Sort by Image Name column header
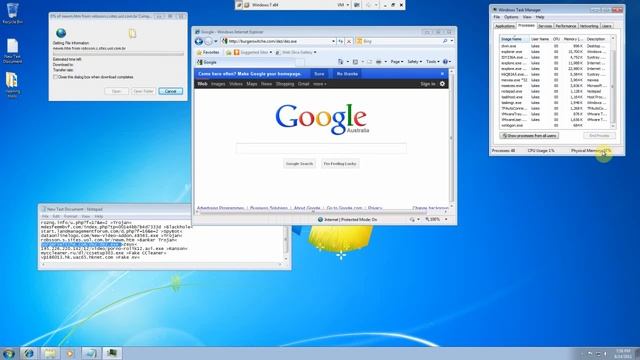The width and height of the screenshot is (640, 360). click(515, 39)
